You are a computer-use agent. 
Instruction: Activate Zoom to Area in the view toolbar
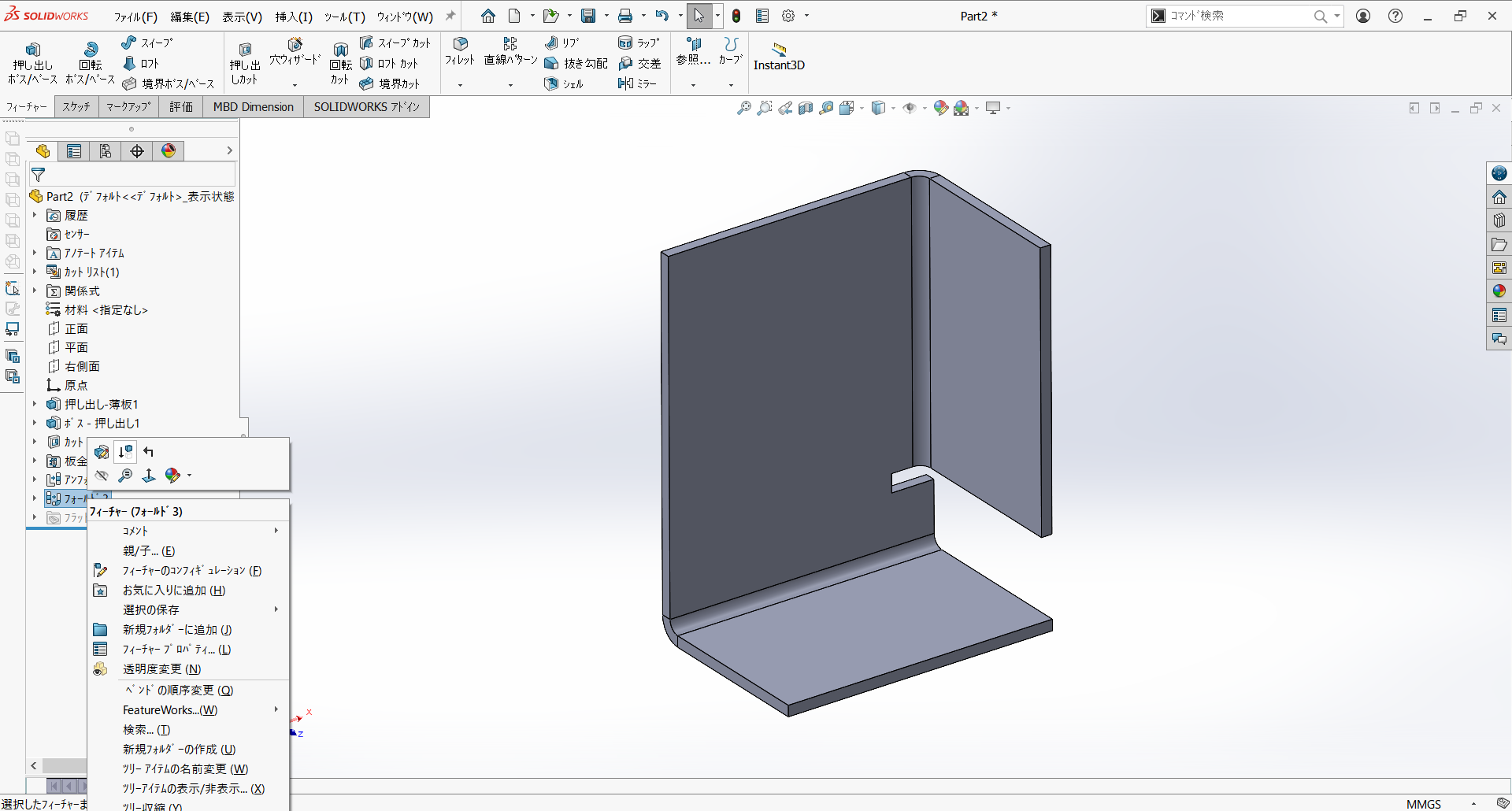tap(764, 108)
